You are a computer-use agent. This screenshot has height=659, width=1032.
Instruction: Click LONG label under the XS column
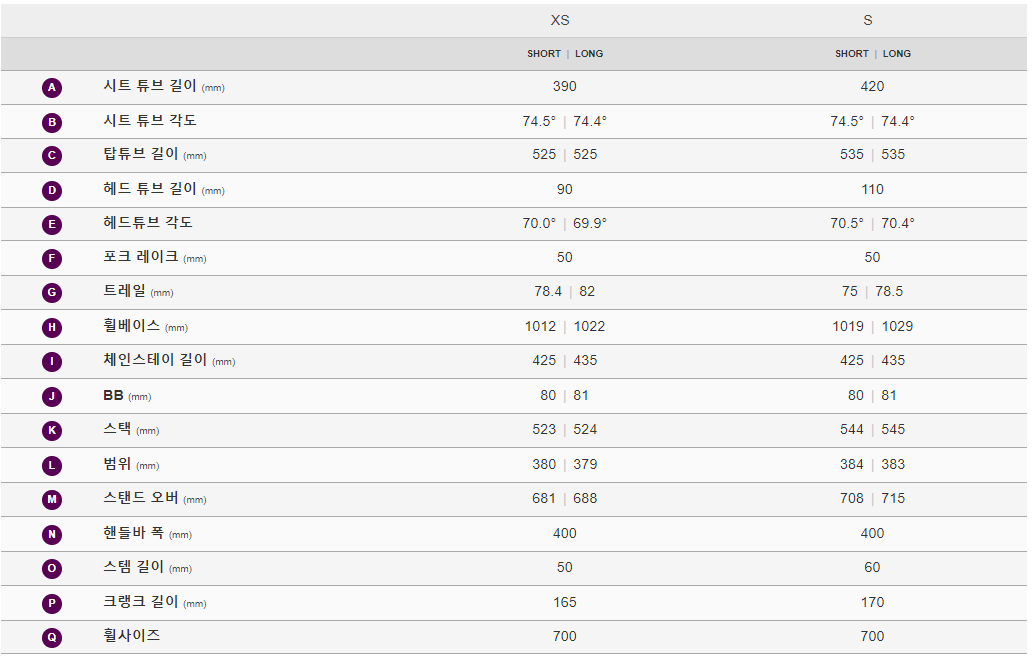point(589,54)
